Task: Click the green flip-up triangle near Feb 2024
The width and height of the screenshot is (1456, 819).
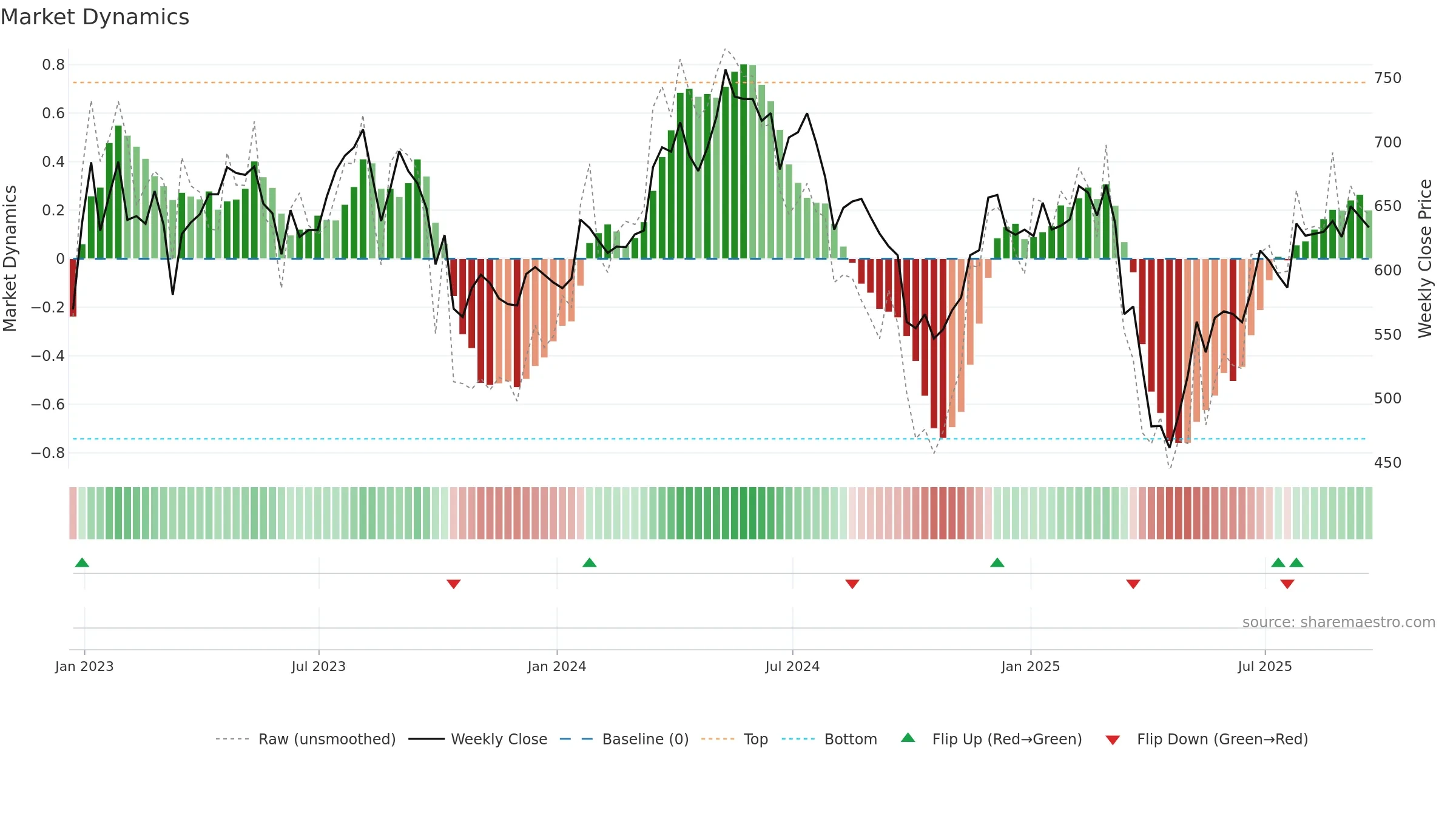Action: tap(590, 562)
